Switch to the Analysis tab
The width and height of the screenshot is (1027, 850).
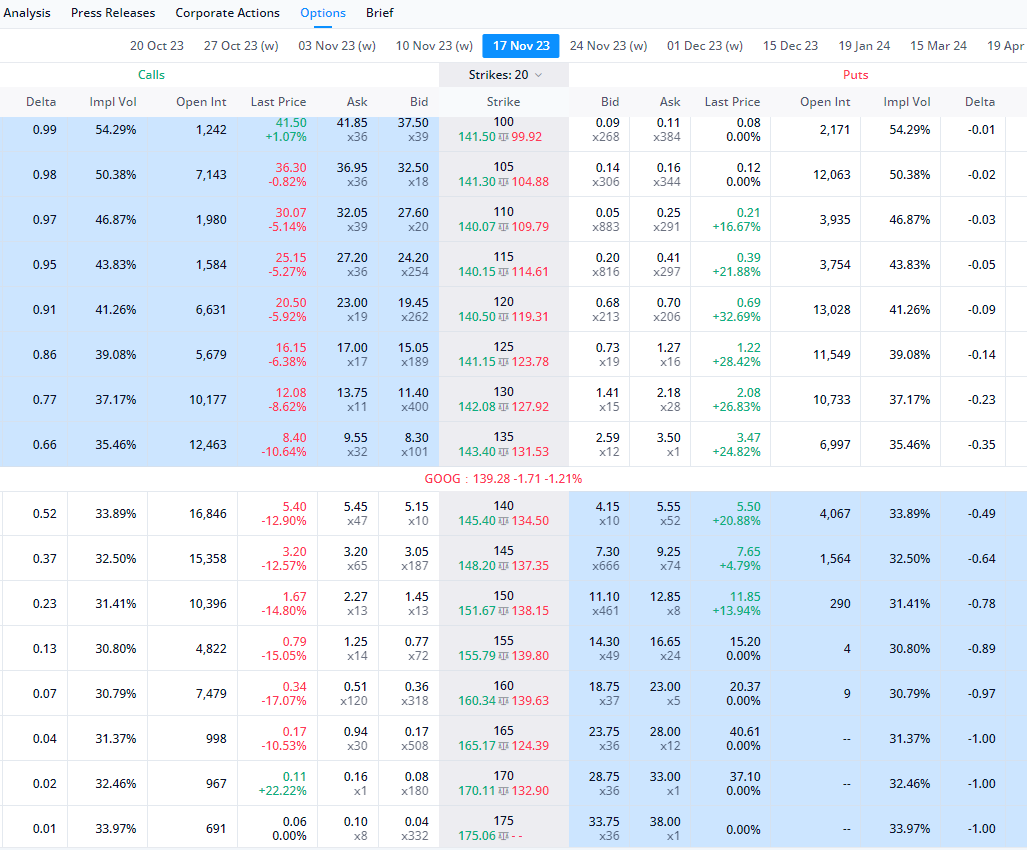[26, 13]
